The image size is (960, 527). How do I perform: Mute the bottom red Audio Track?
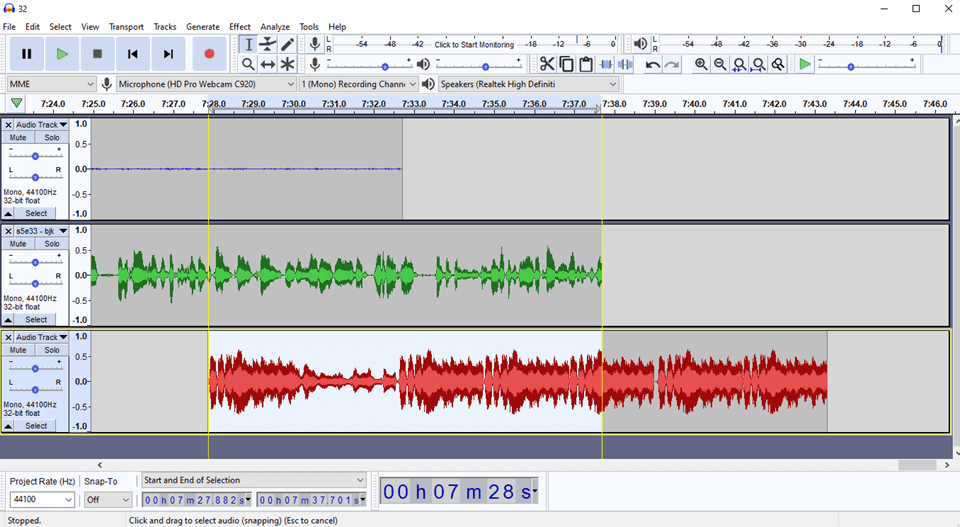click(x=18, y=350)
